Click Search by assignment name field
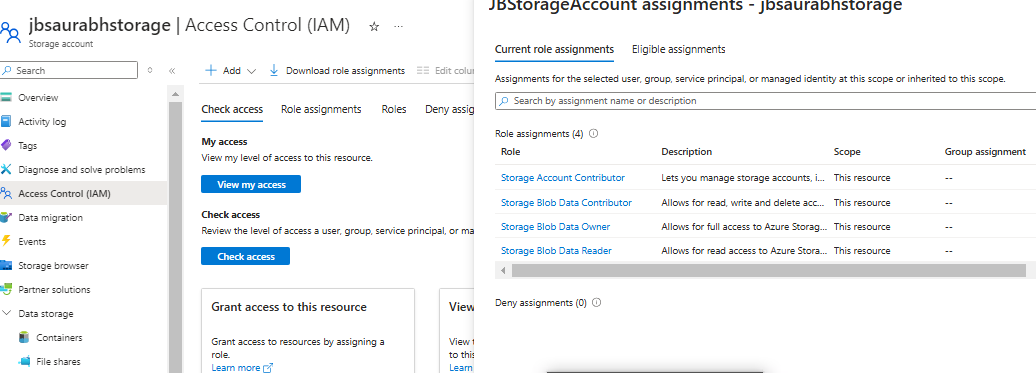This screenshot has height=373, width=1036. [x=766, y=101]
